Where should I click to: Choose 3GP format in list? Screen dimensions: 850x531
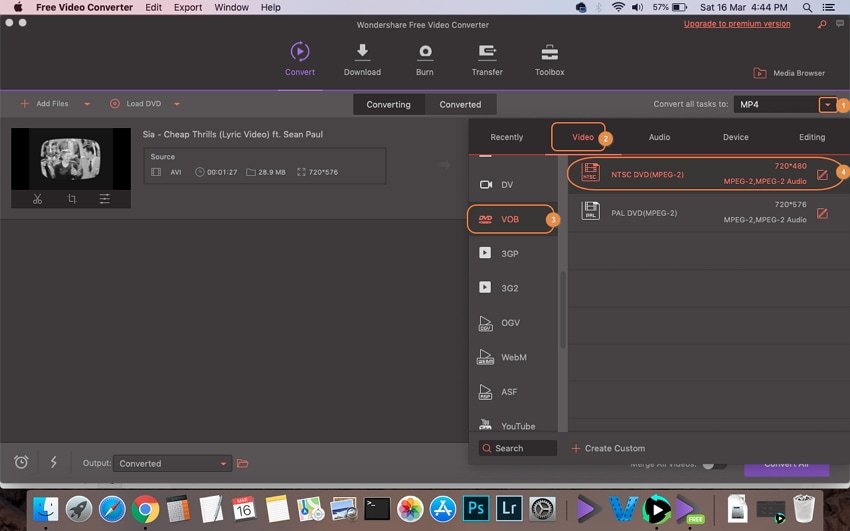pos(513,254)
